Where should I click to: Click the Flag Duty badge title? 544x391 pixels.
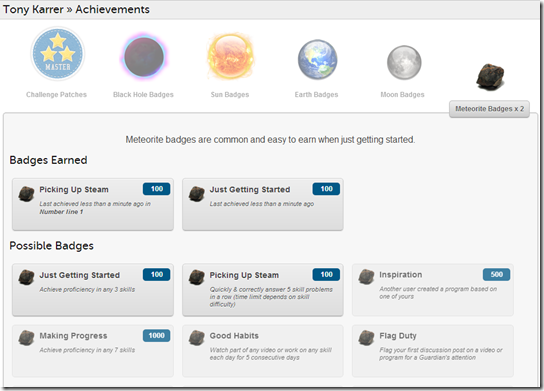click(398, 336)
